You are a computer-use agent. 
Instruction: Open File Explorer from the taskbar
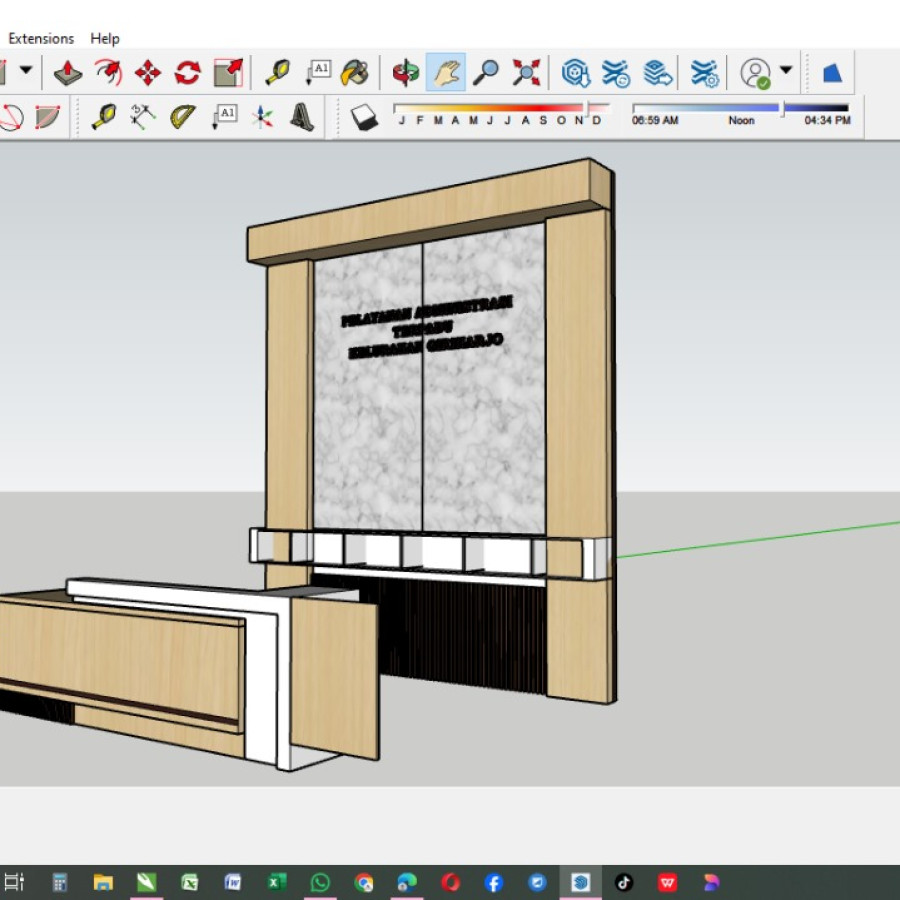coord(103,882)
